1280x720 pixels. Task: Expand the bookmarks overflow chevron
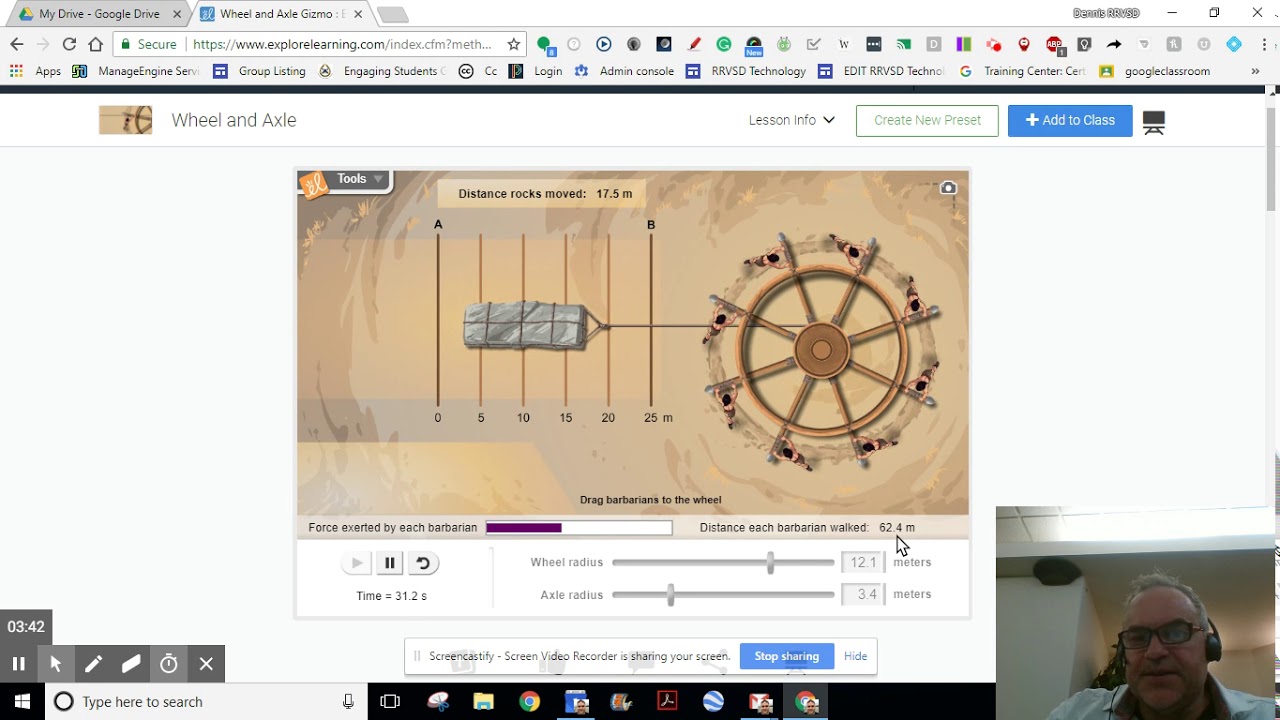(x=1255, y=71)
